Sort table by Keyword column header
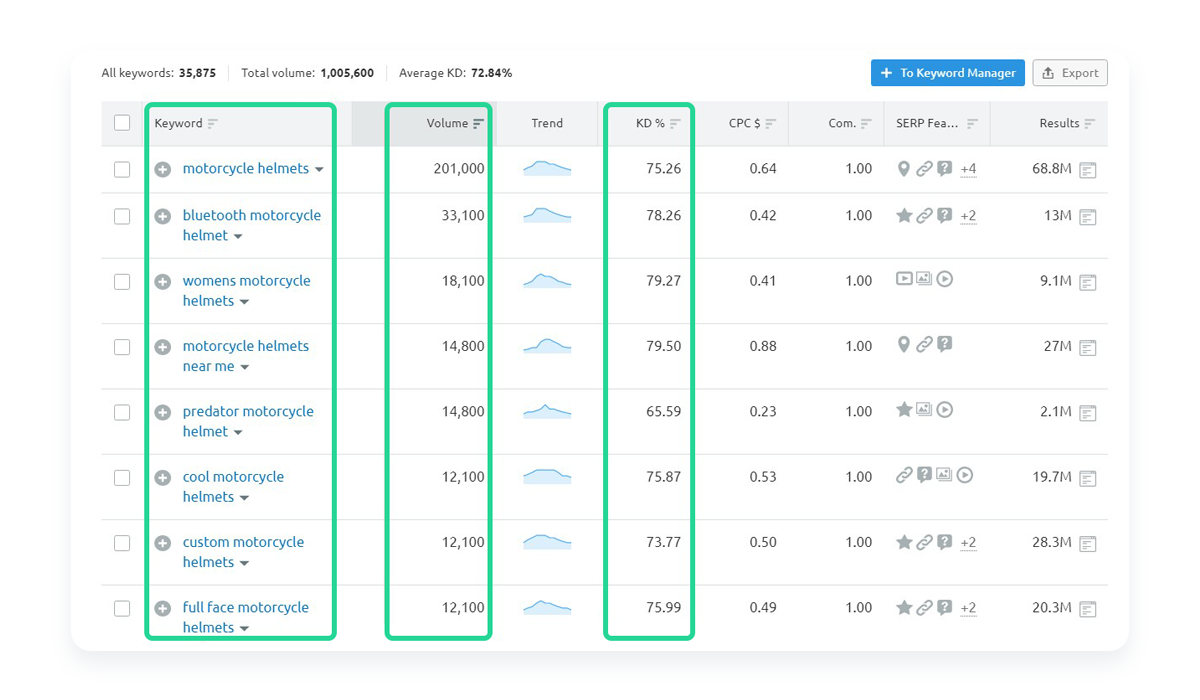The height and width of the screenshot is (700, 1200). point(186,123)
